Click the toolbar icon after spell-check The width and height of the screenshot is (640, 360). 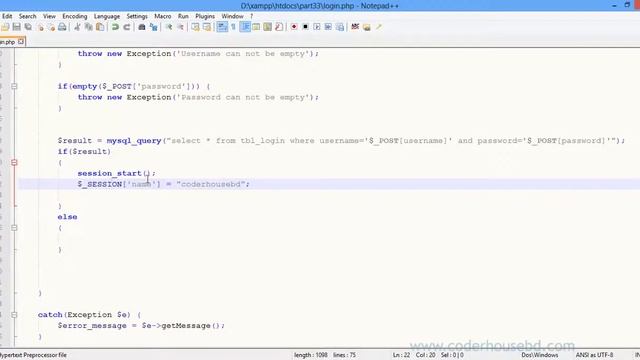367,27
